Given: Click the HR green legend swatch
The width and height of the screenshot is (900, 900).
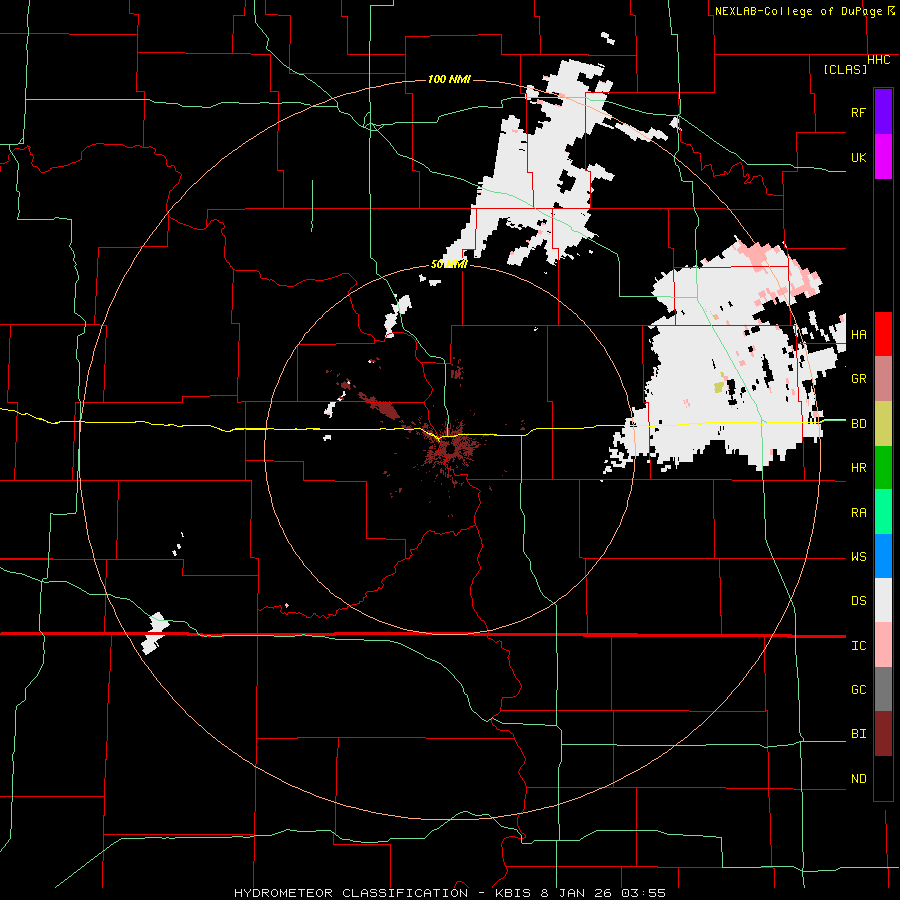Looking at the screenshot, I should tap(883, 468).
